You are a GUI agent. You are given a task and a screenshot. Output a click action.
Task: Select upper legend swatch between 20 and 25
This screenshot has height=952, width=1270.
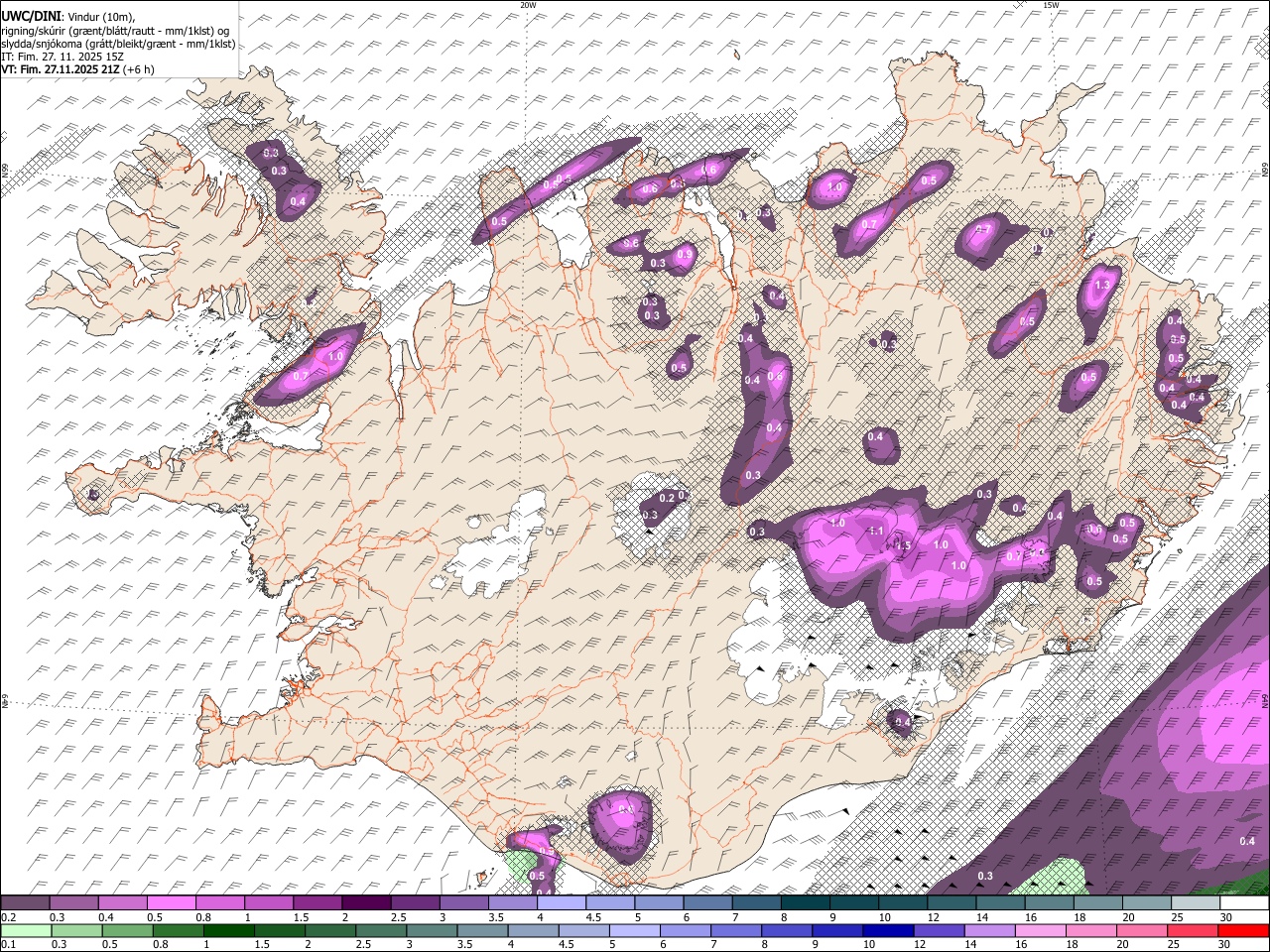point(1147,902)
